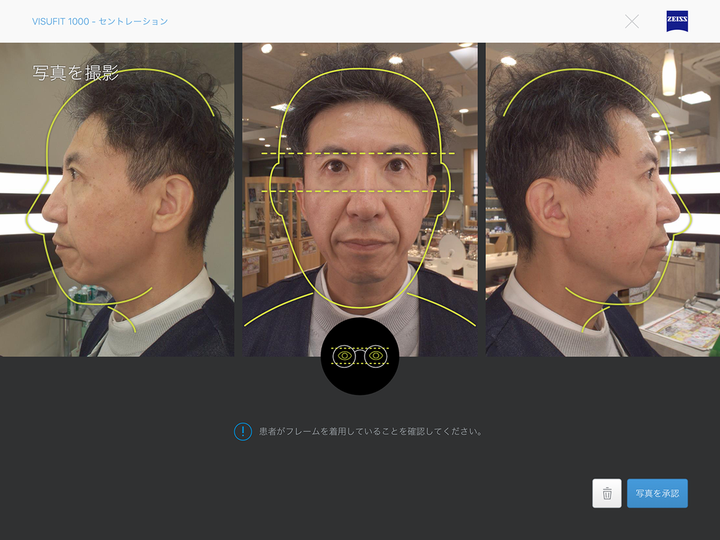The height and width of the screenshot is (540, 720).
Task: Select the right profile photo
Action: (603, 200)
